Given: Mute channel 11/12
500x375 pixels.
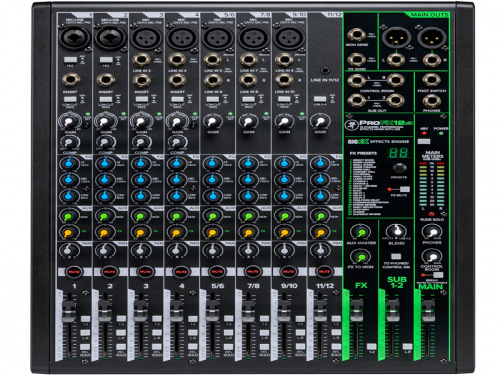Looking at the screenshot, I should [324, 272].
